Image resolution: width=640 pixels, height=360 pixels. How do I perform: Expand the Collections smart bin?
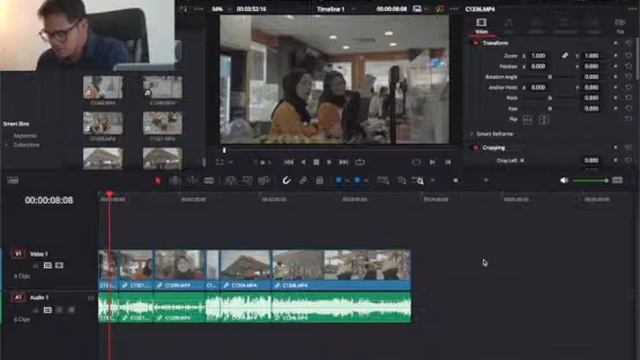(6, 145)
